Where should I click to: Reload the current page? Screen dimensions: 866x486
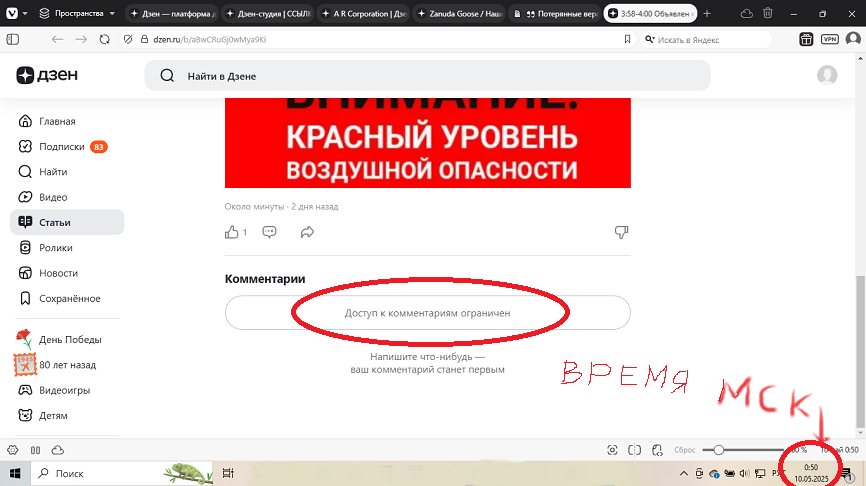coord(104,39)
